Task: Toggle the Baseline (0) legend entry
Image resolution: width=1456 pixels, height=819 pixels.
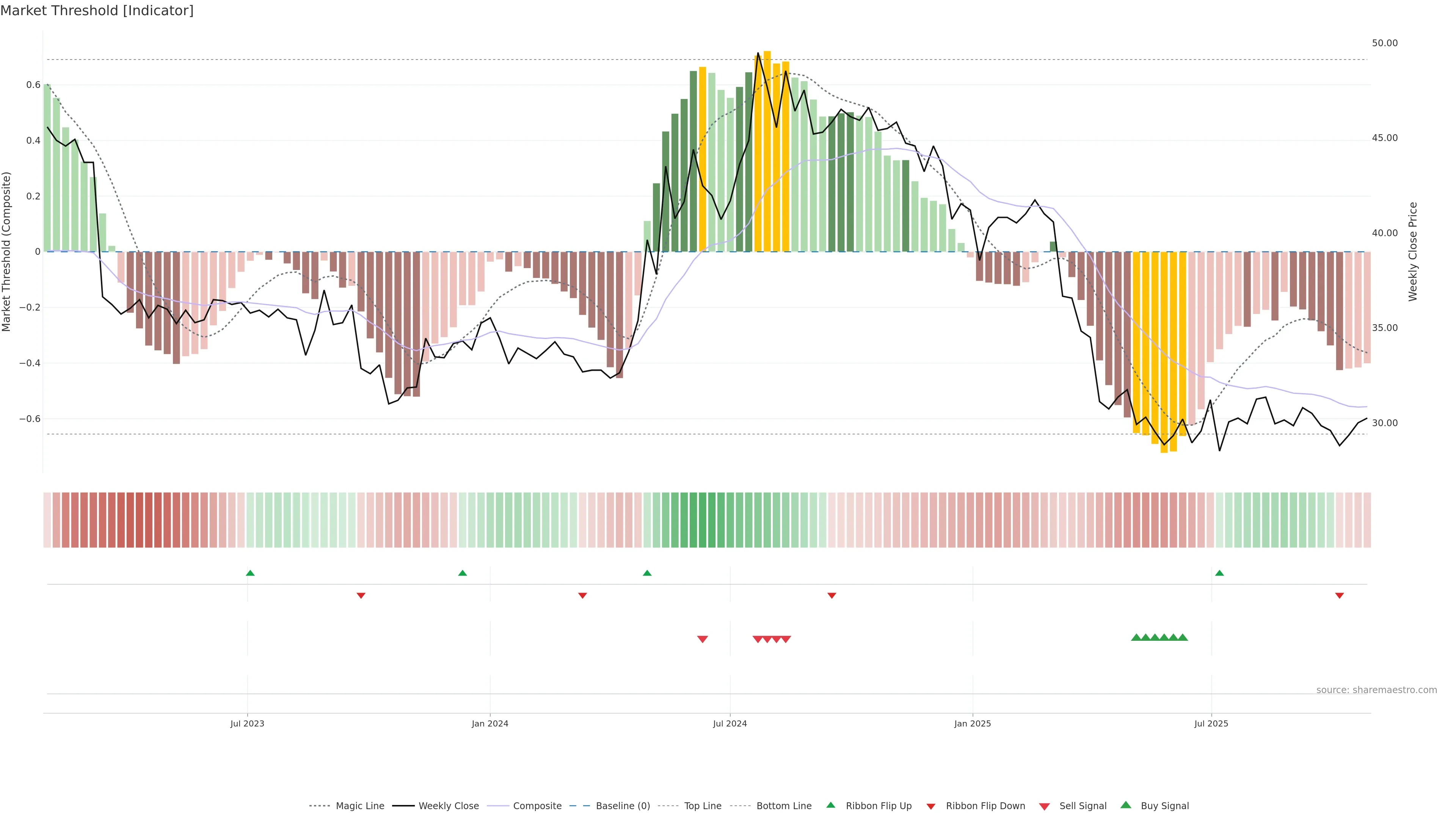Action: coord(622,806)
